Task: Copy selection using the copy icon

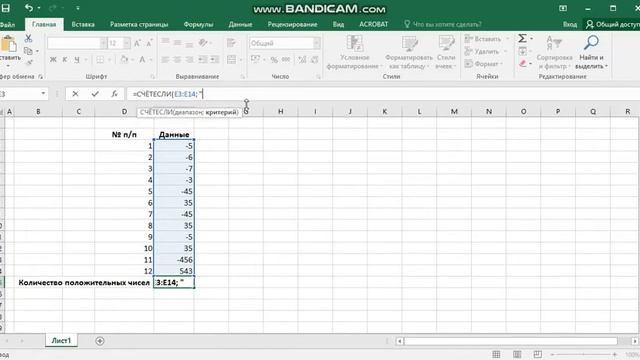Action: pyautogui.click(x=28, y=51)
